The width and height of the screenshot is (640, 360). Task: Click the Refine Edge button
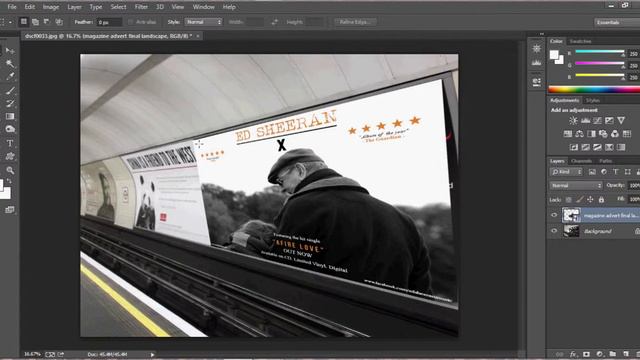pos(355,22)
